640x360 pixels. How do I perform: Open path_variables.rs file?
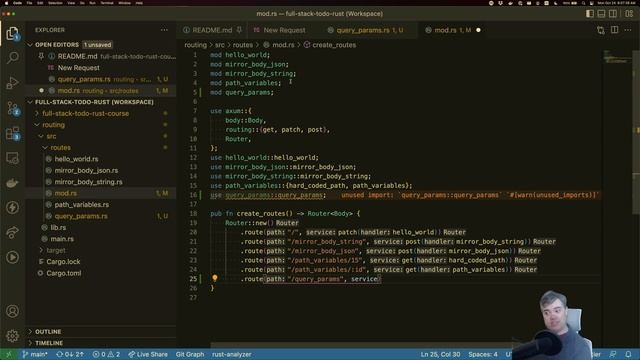[82, 205]
